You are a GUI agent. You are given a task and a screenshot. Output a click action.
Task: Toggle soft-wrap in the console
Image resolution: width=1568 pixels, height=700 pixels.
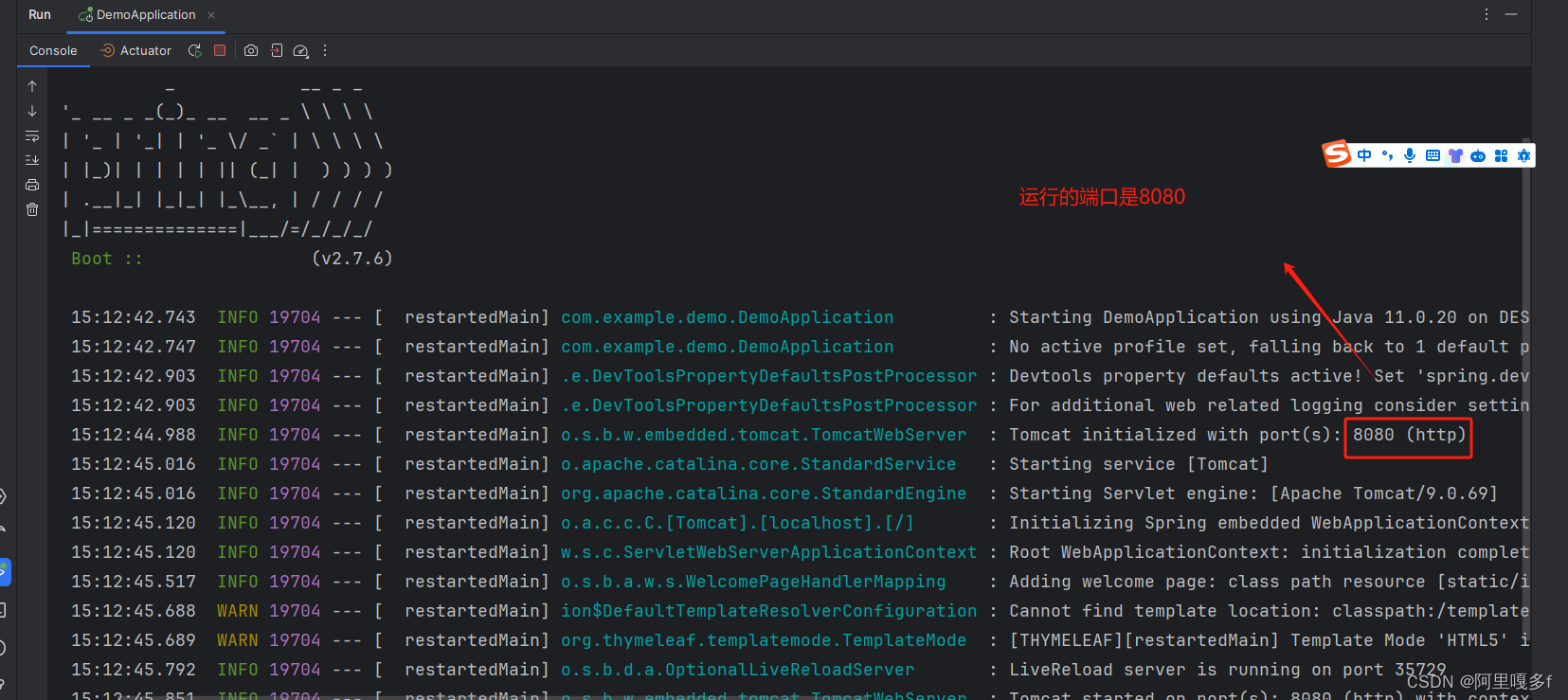pos(32,135)
